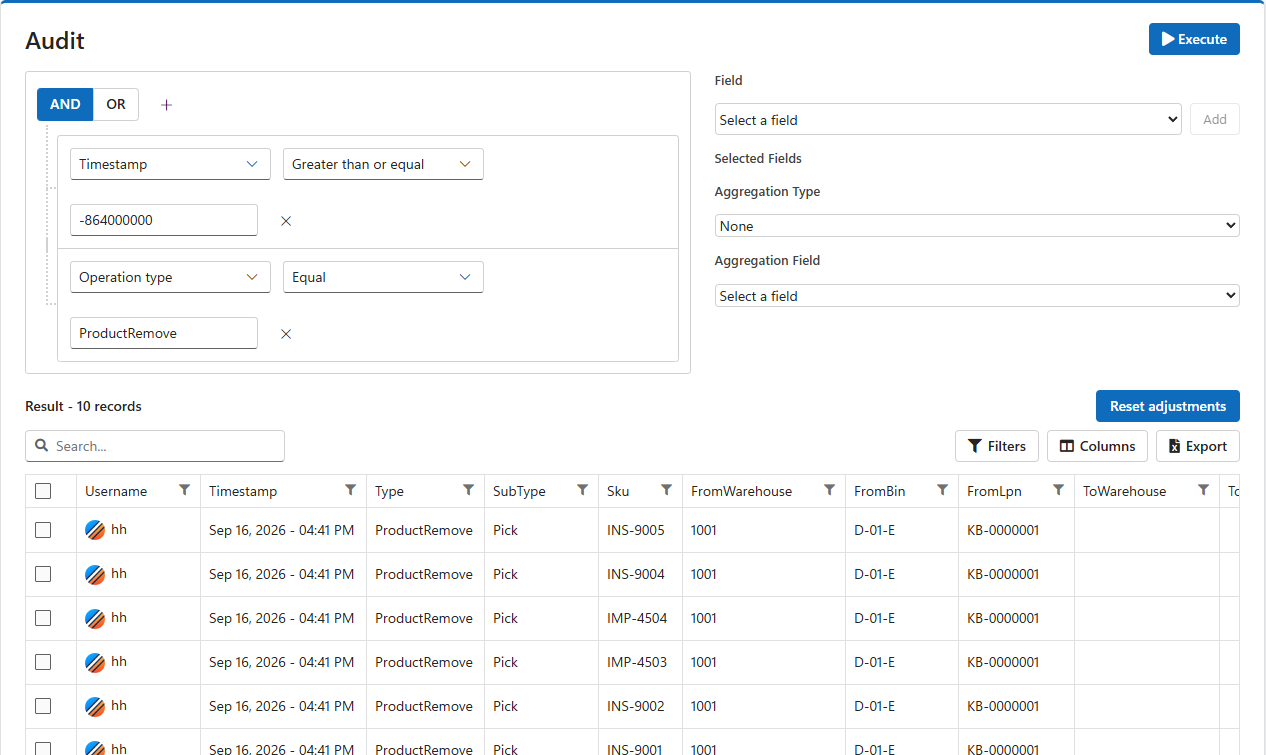Click the -864000000 value input

164,220
